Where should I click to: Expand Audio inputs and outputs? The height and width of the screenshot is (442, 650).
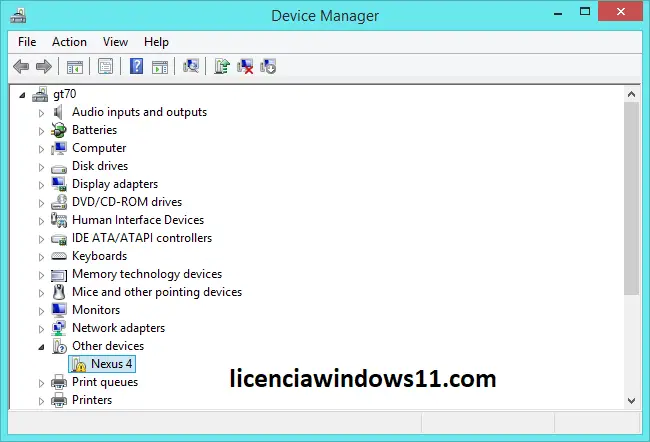click(x=41, y=113)
